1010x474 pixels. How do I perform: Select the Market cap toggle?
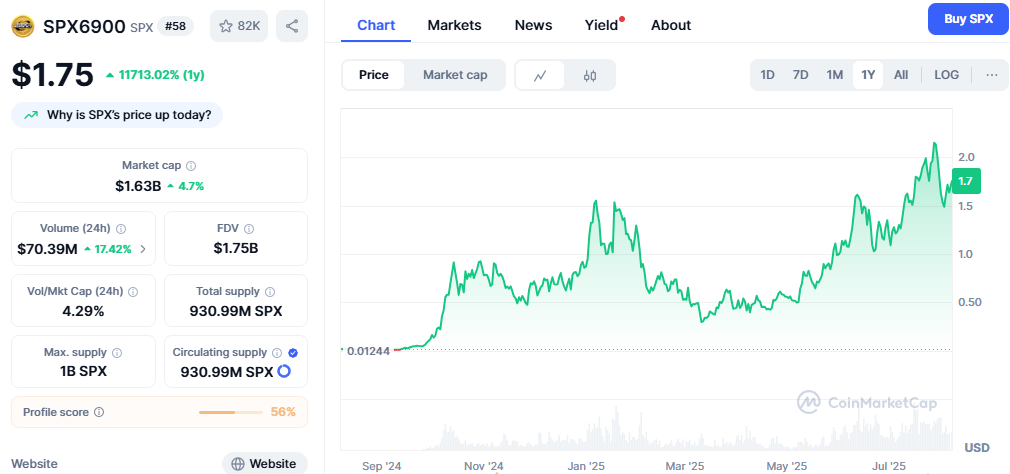(455, 75)
